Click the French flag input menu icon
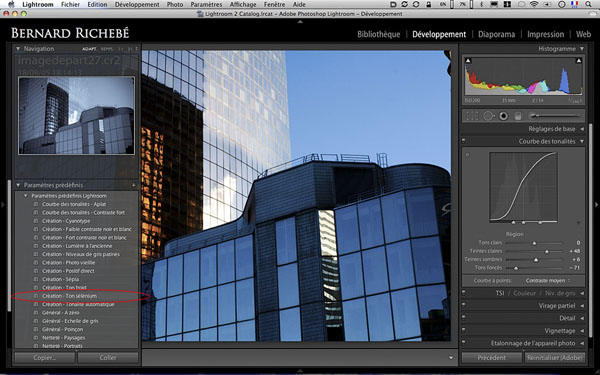This screenshot has height=375, width=600. click(x=574, y=5)
